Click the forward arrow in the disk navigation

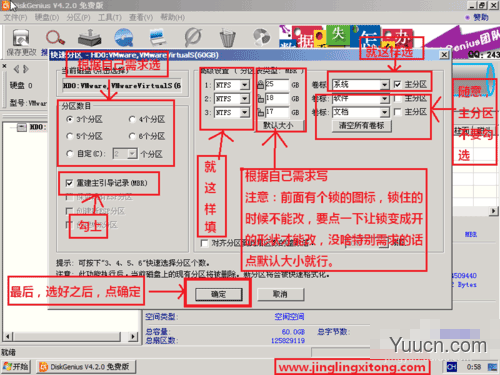point(26,69)
